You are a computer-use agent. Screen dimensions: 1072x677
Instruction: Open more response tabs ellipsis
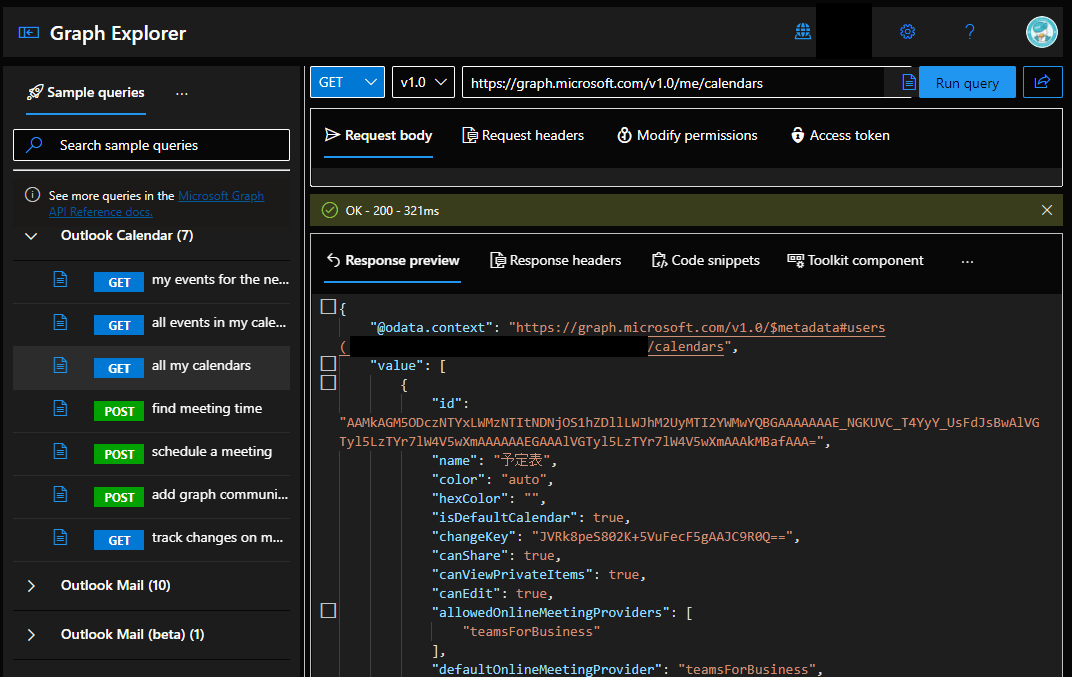tap(967, 261)
